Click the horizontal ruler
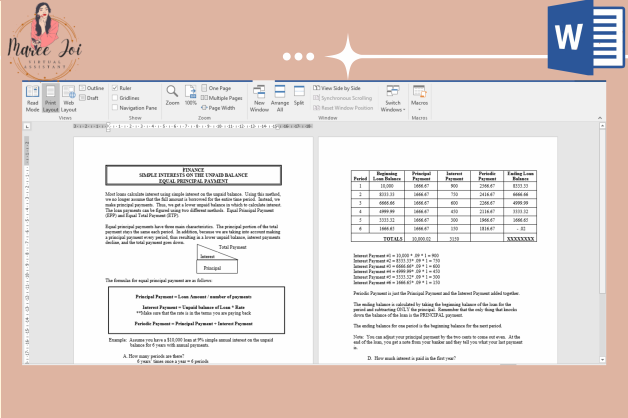Screen dimensions: 628x418 (193, 126)
